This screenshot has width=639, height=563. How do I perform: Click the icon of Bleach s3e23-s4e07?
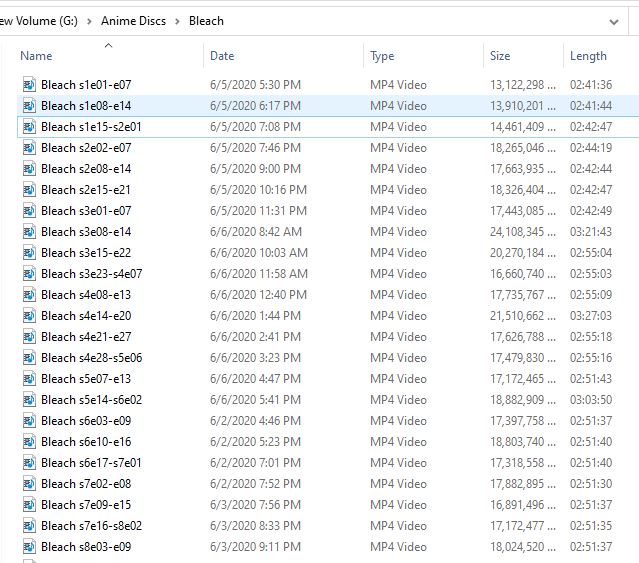tap(29, 274)
